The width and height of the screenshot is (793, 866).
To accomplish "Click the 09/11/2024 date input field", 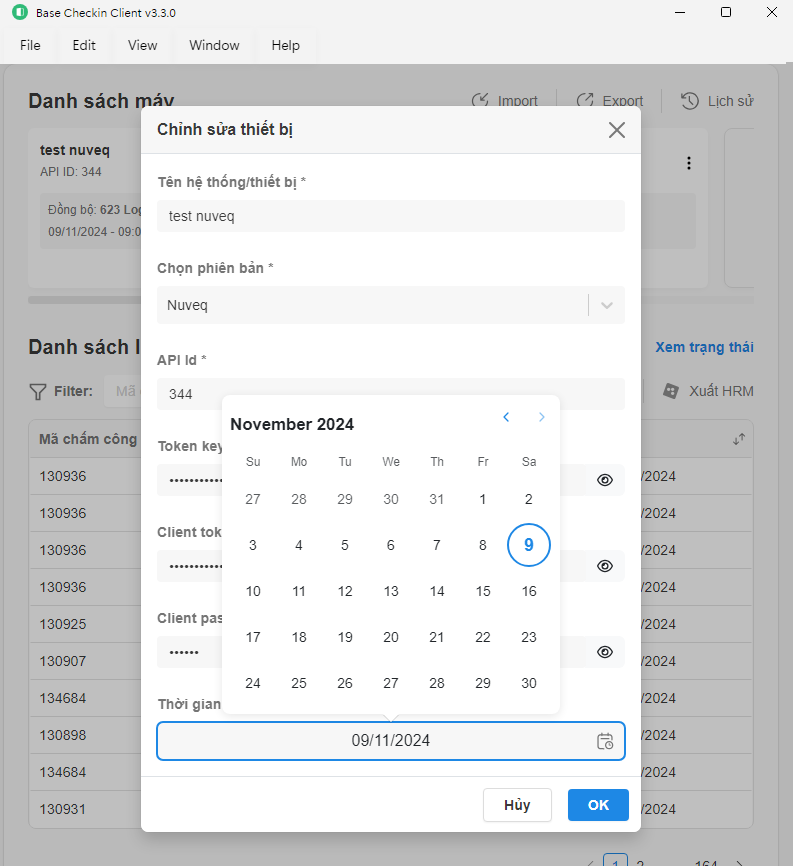I will coord(391,741).
